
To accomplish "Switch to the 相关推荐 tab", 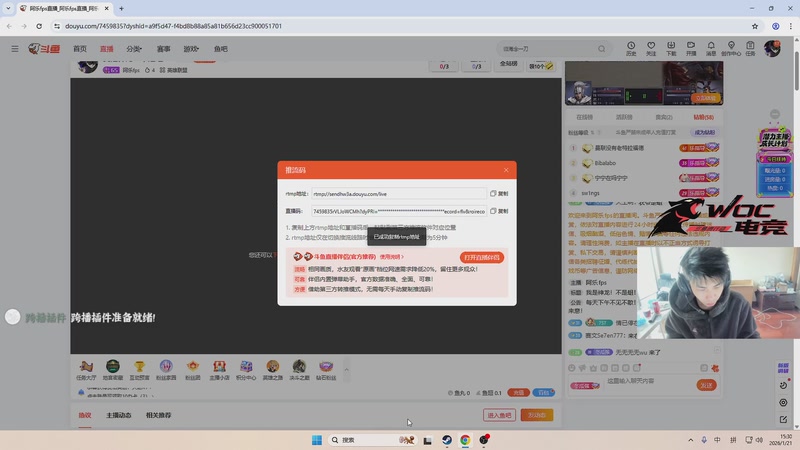I will click(159, 415).
